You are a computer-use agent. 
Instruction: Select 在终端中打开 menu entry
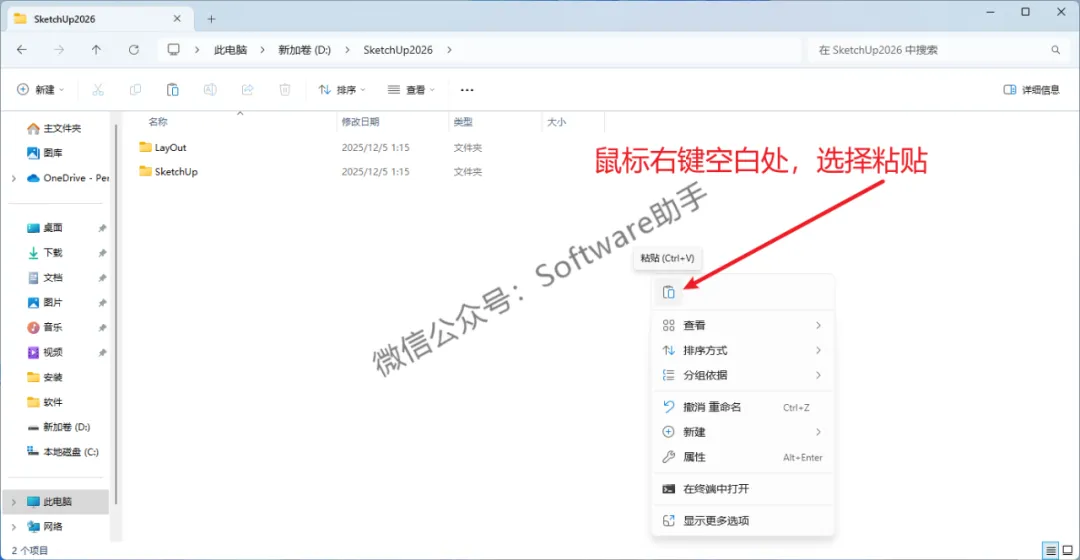[742, 489]
